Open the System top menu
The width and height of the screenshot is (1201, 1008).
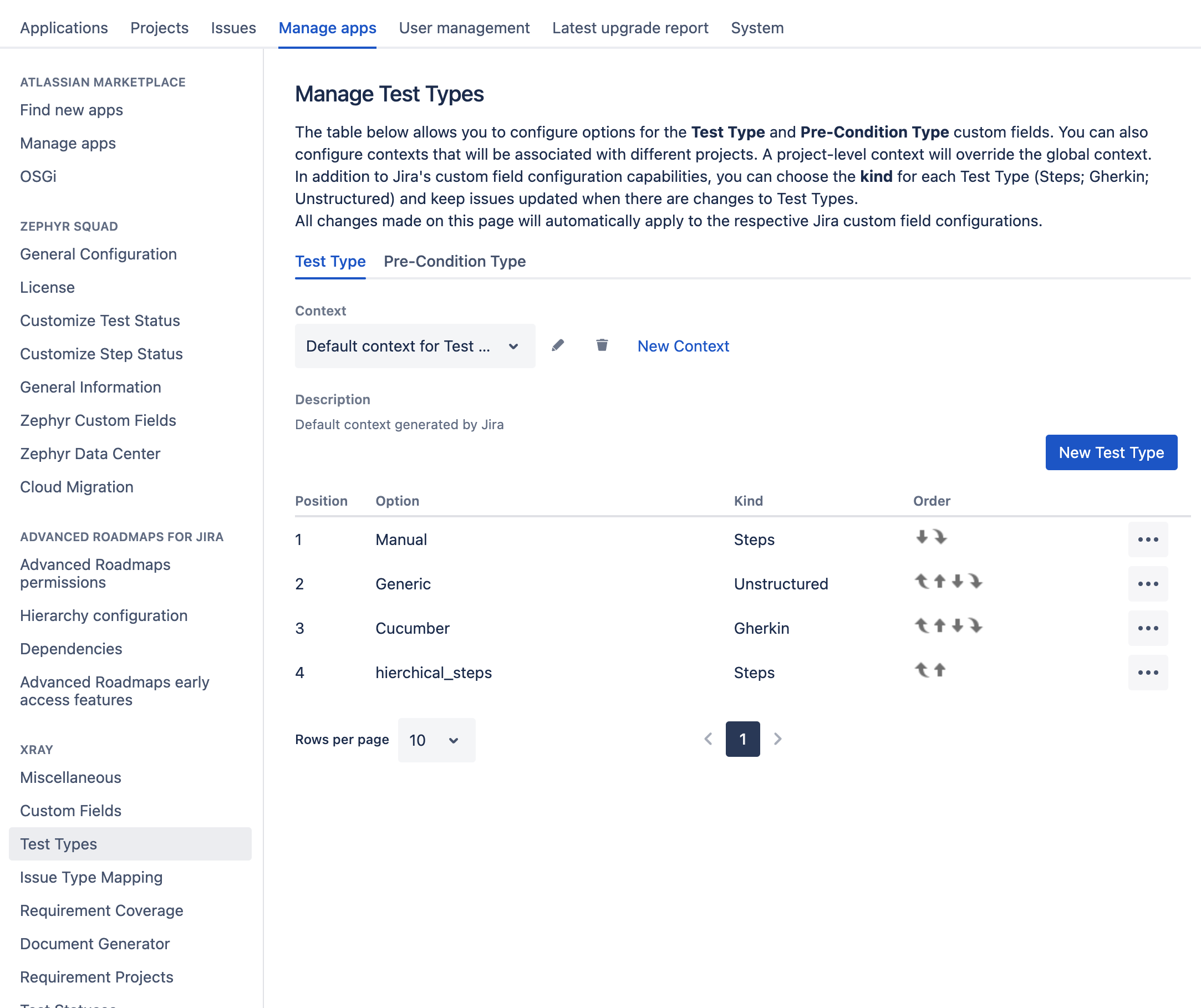point(757,27)
